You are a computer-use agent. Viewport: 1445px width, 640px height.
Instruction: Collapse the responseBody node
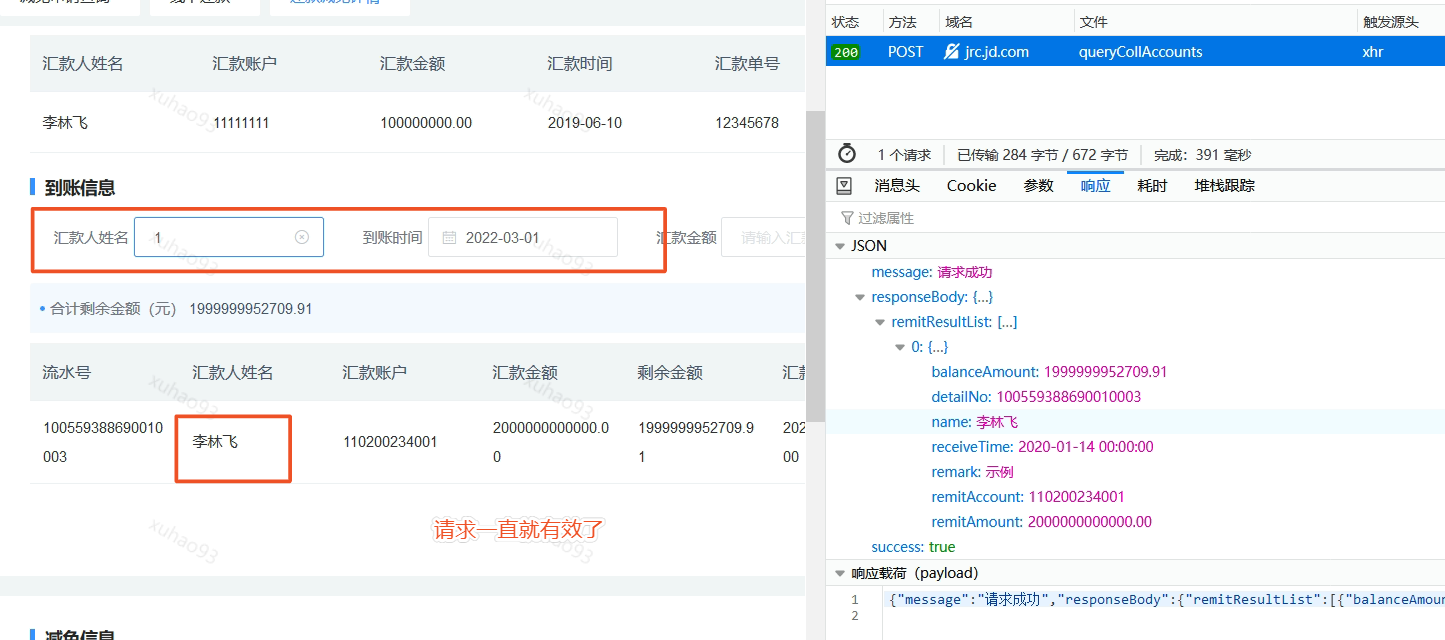tap(859, 296)
